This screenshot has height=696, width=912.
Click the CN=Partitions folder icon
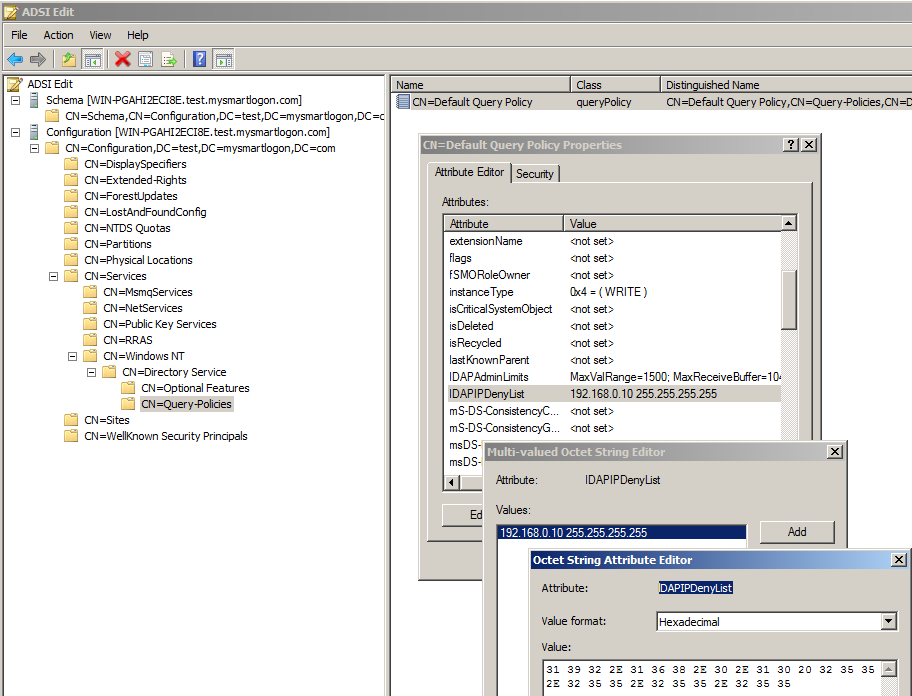tap(71, 244)
